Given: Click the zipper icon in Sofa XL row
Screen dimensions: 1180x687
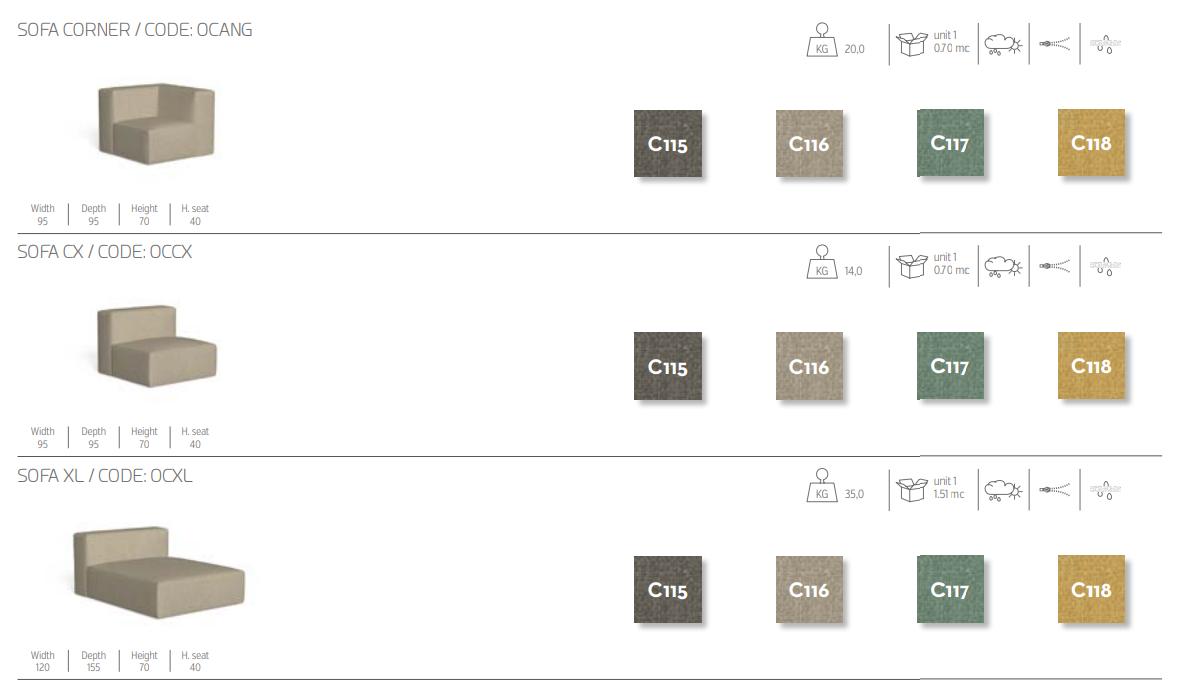Looking at the screenshot, I should [x=1055, y=490].
